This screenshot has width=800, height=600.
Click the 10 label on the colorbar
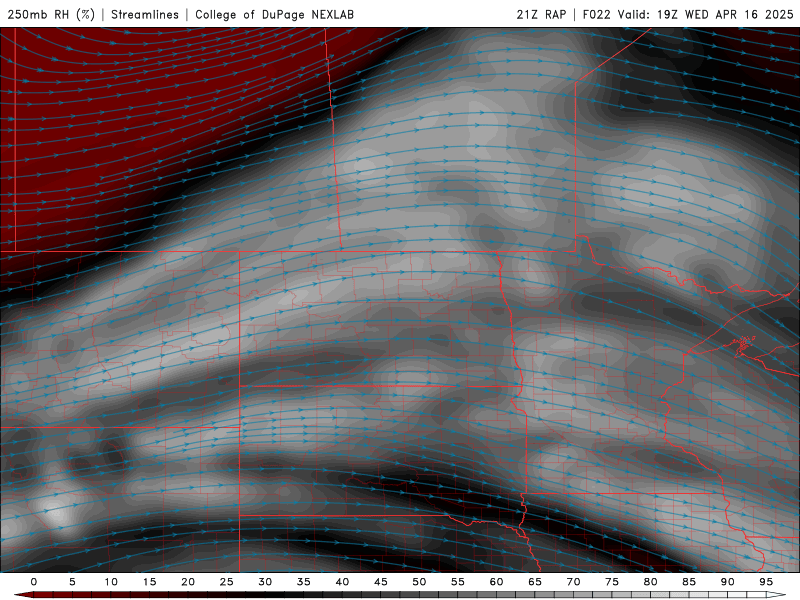(111, 582)
